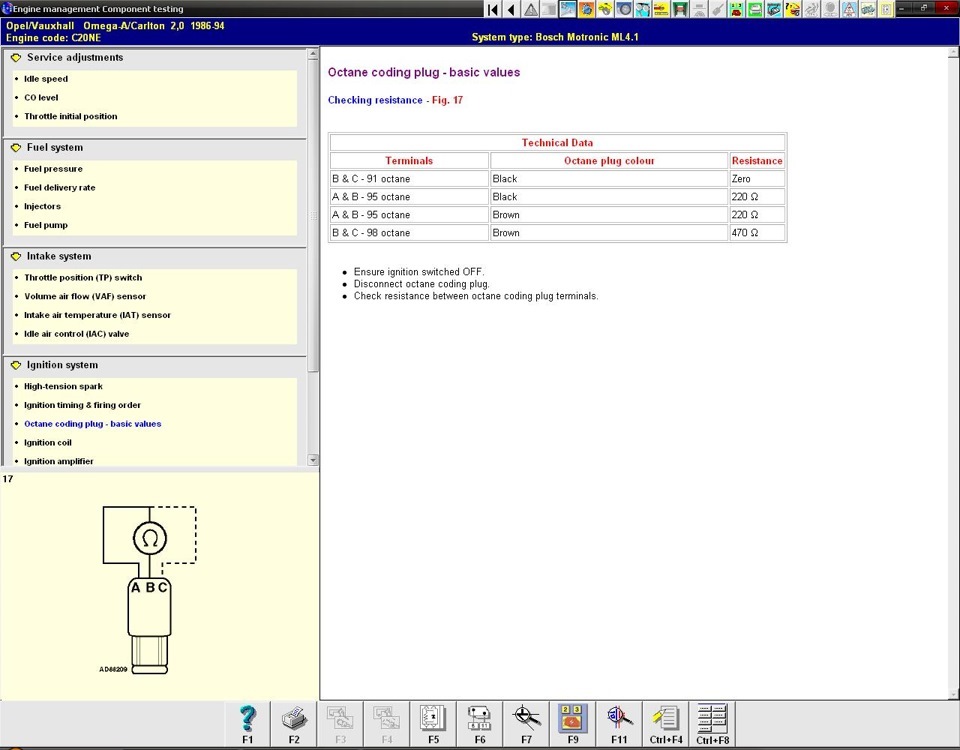Select Injectors in Fuel system
960x750 pixels.
(42, 206)
